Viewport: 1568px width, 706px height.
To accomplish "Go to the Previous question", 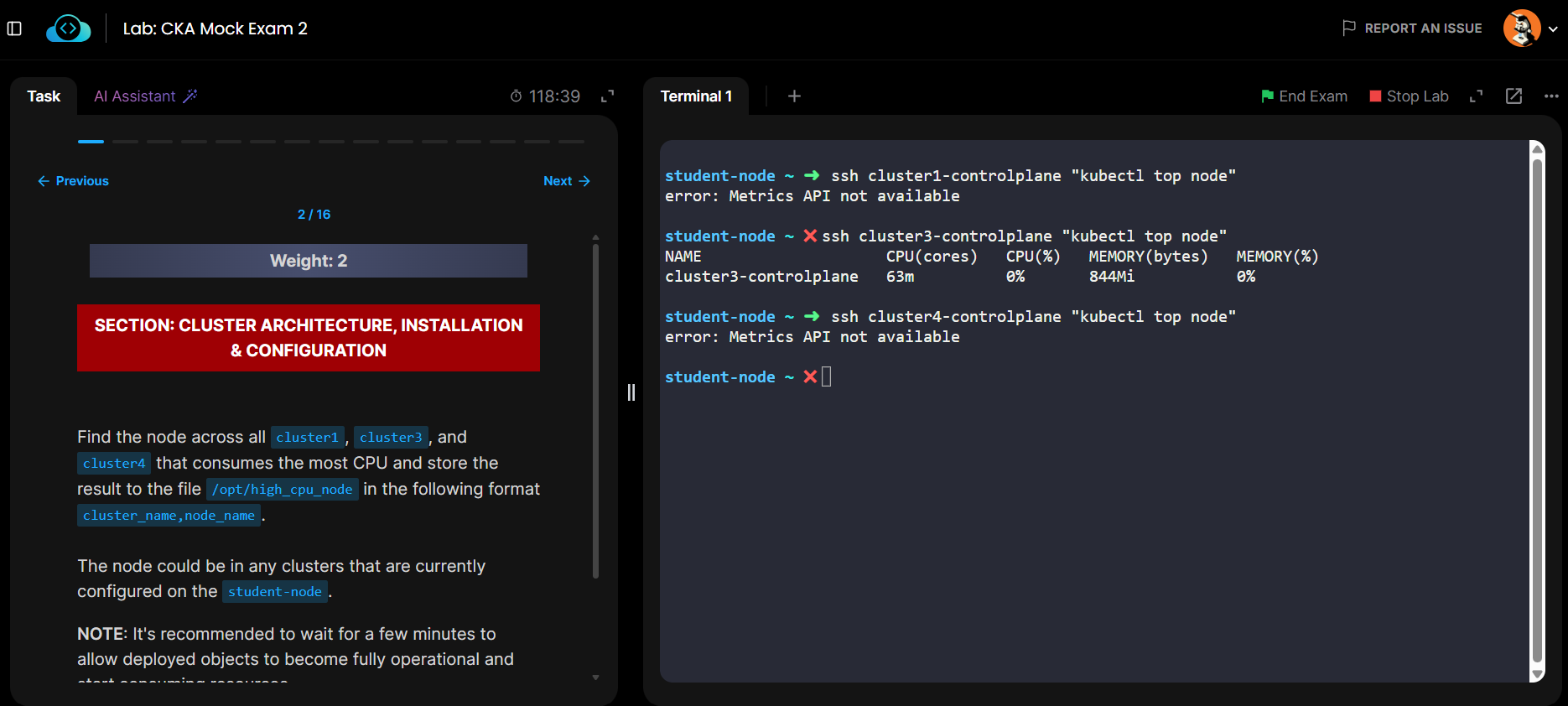I will pos(74,181).
